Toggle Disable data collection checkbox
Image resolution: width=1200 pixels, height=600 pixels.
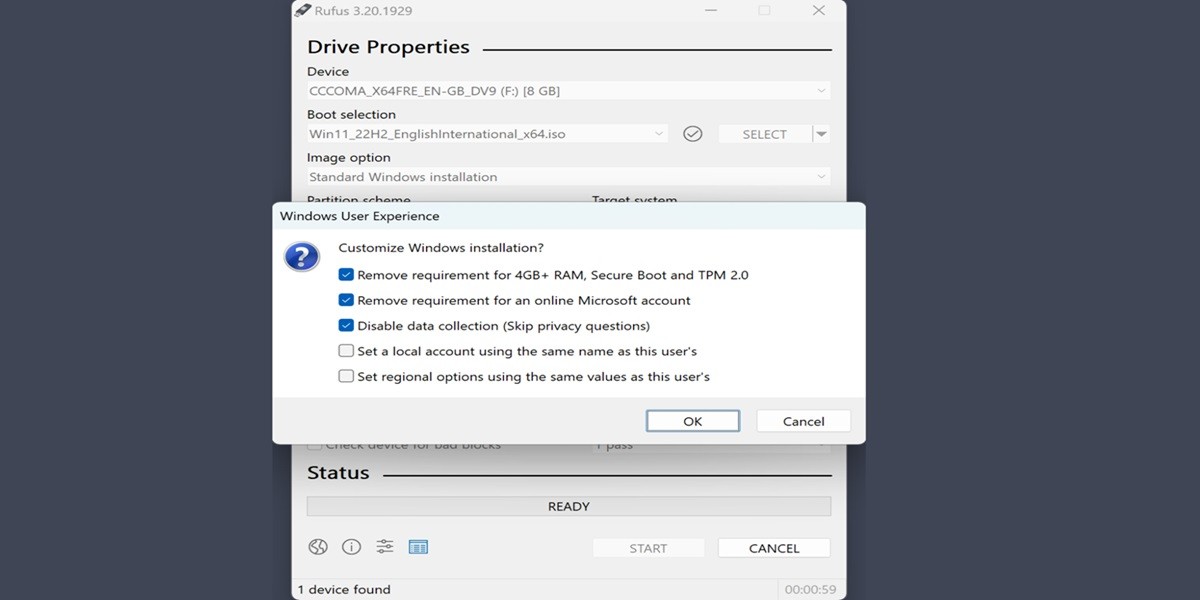346,326
